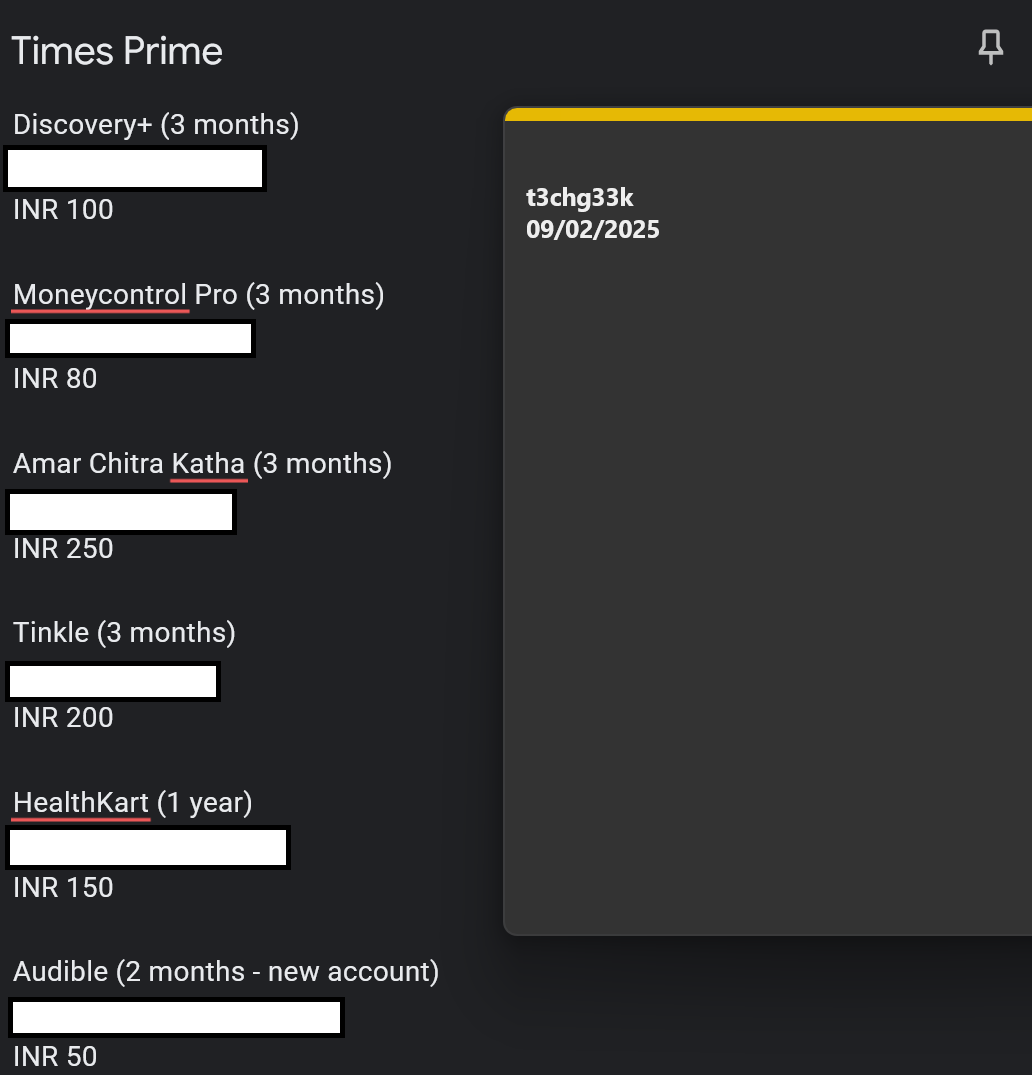Viewport: 1032px width, 1075px height.
Task: Click the Discovery+ (3 months) line
Action: 156,125
